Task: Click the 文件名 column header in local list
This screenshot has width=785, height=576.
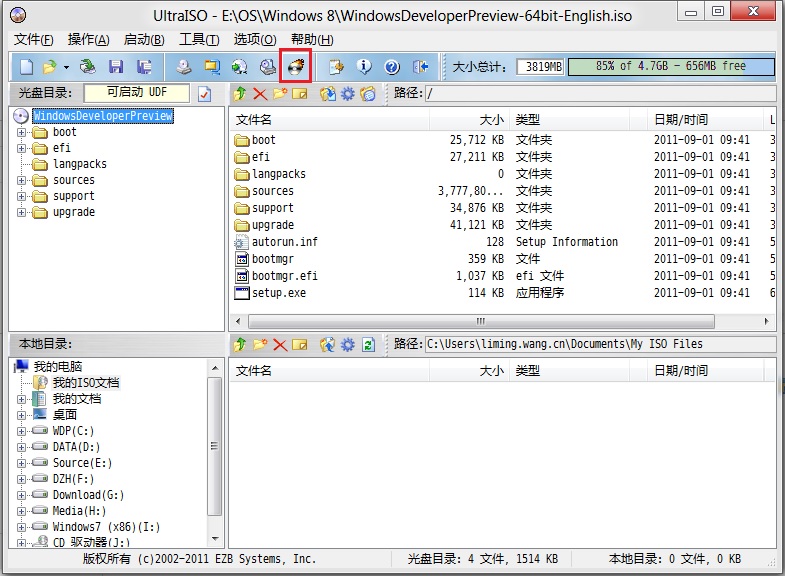Action: 329,371
